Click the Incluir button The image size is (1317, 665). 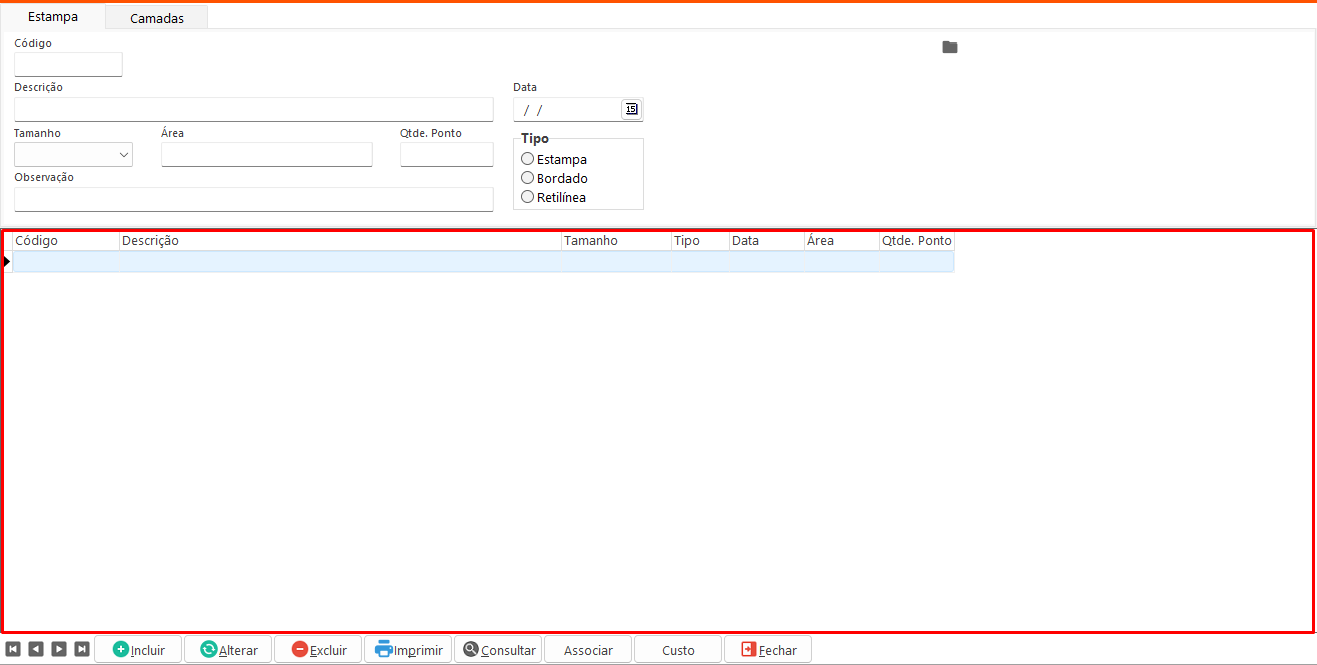point(138,649)
